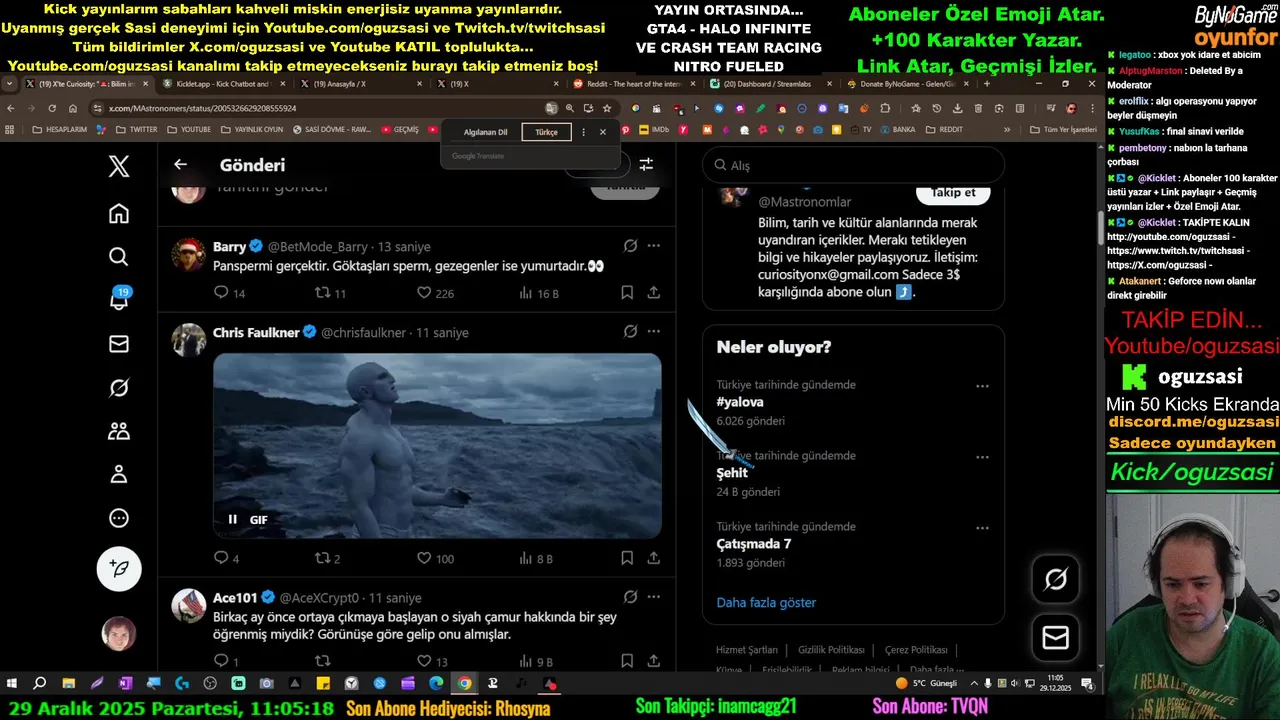Like Ace101's post with 13 likes
Screen dimensions: 1280x720
(x=432, y=661)
